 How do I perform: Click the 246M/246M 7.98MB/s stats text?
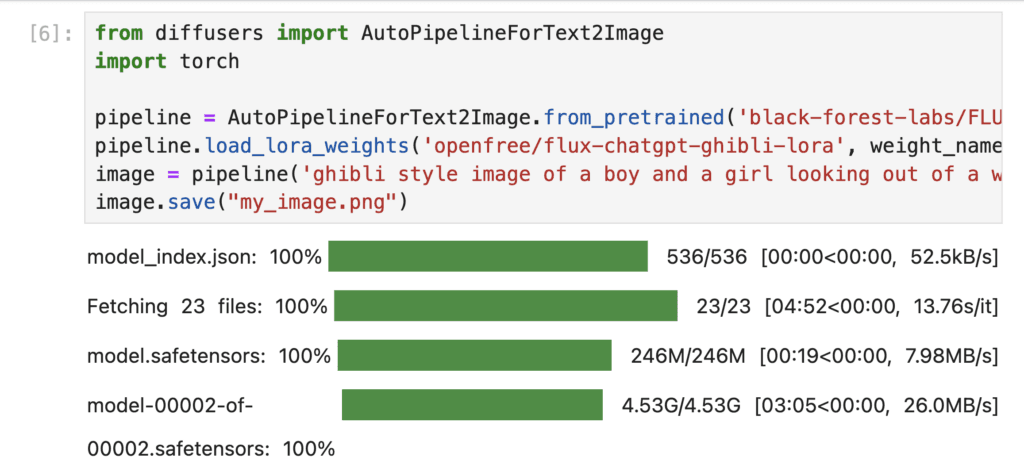[x=815, y=357]
